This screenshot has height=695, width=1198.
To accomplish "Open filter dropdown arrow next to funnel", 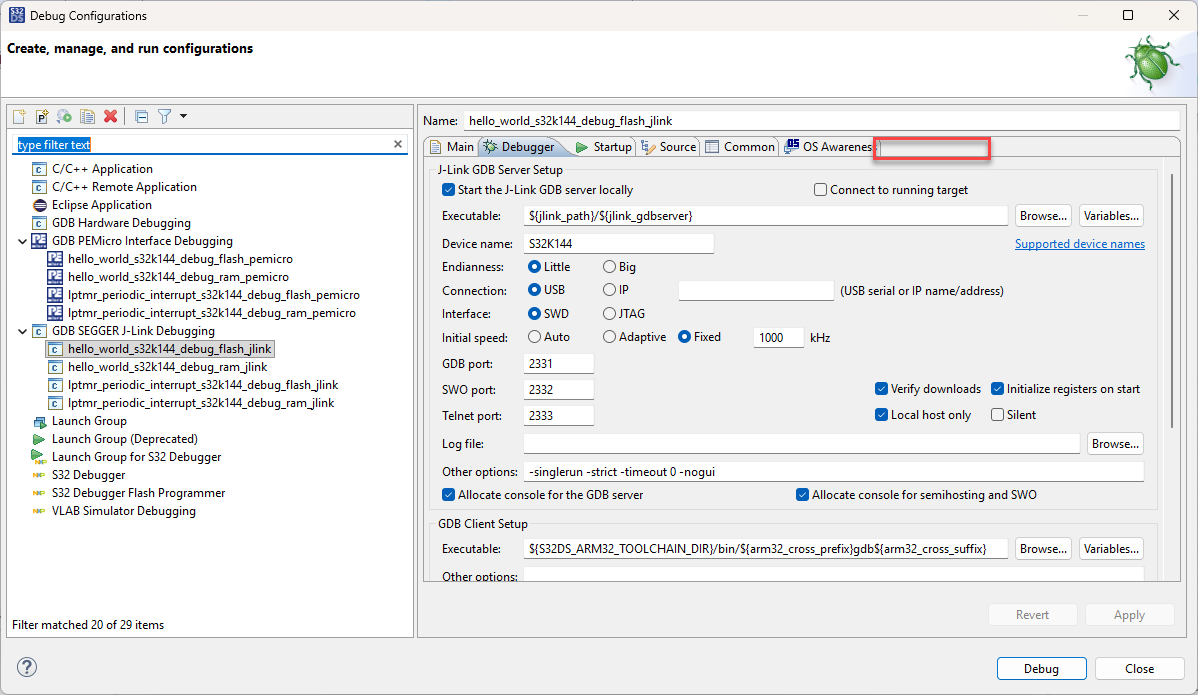I will click(x=183, y=116).
